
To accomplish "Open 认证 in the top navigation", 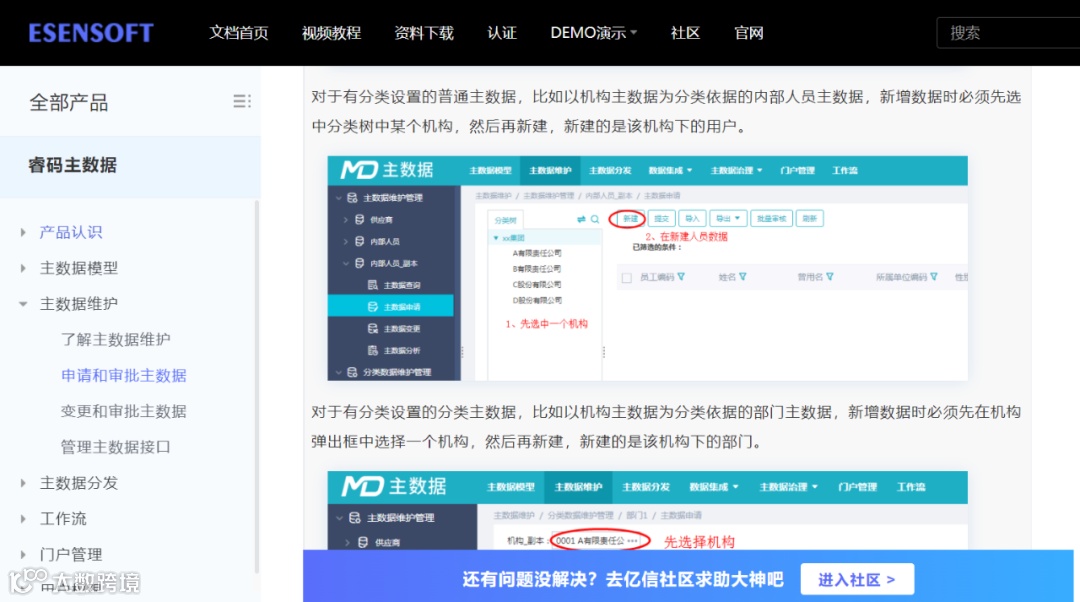I will click(x=501, y=33).
